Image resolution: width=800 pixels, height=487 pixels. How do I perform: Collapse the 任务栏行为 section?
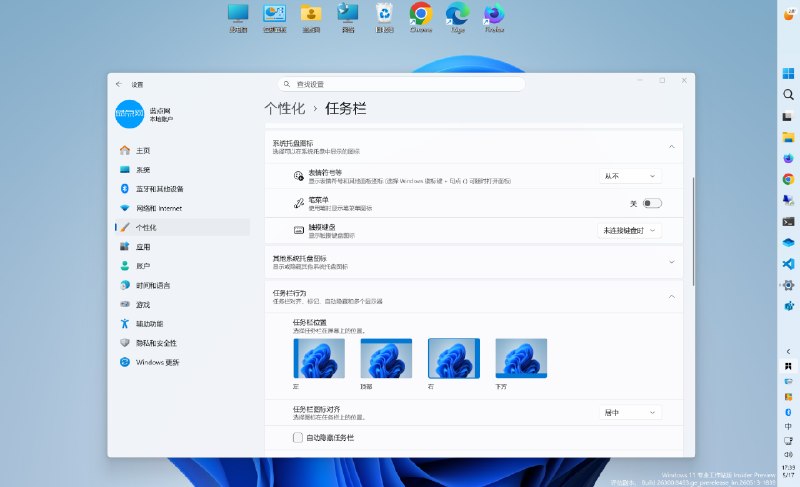tap(671, 297)
